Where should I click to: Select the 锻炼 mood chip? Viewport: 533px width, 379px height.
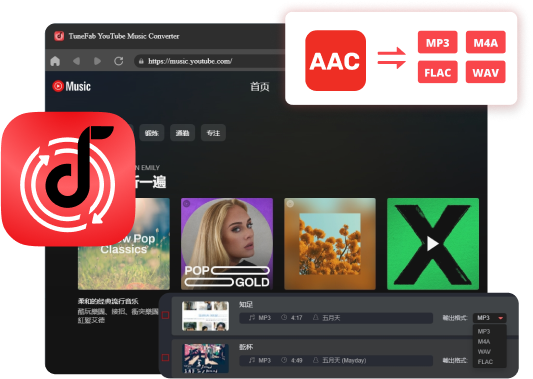pyautogui.click(x=152, y=133)
